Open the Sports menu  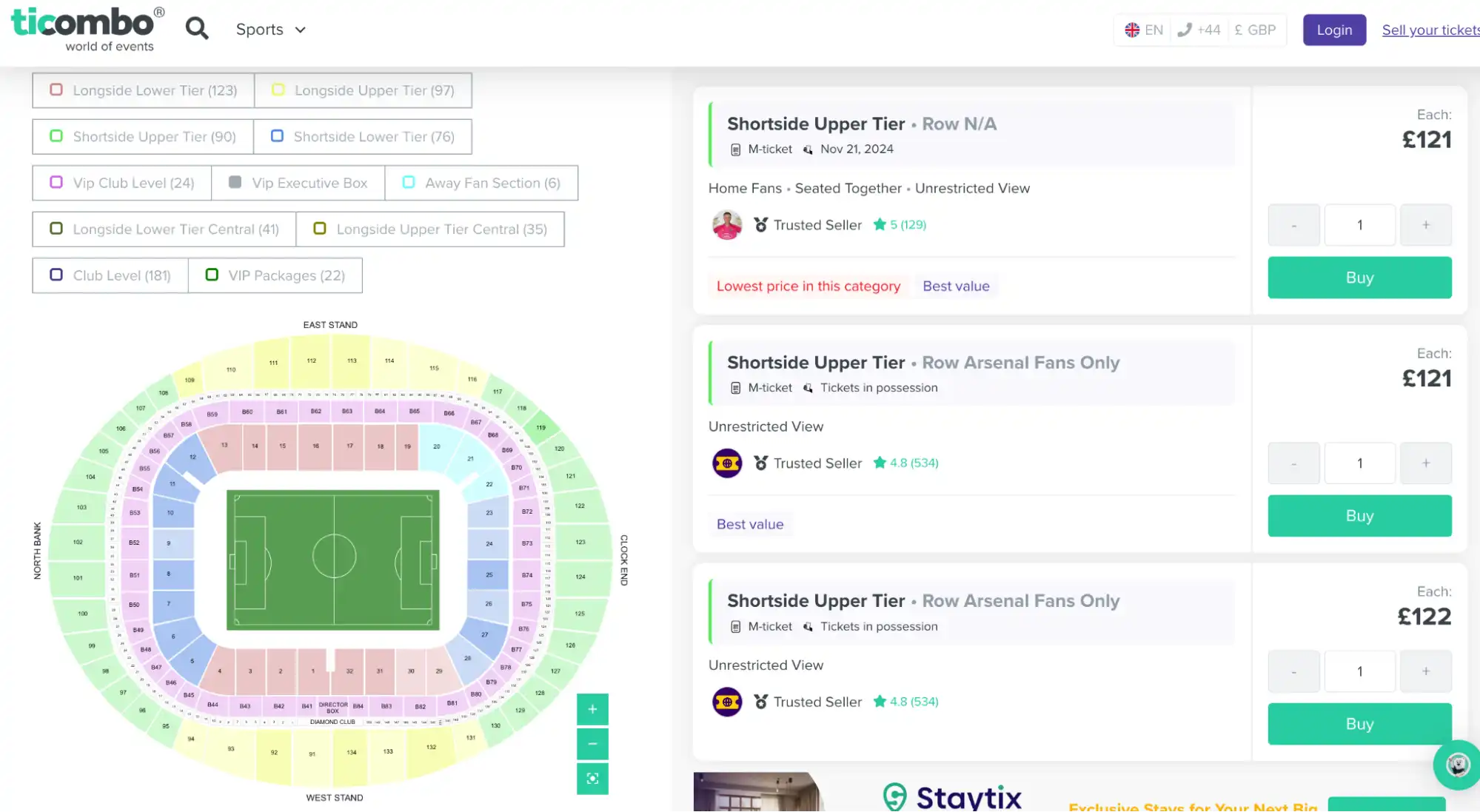pos(270,29)
